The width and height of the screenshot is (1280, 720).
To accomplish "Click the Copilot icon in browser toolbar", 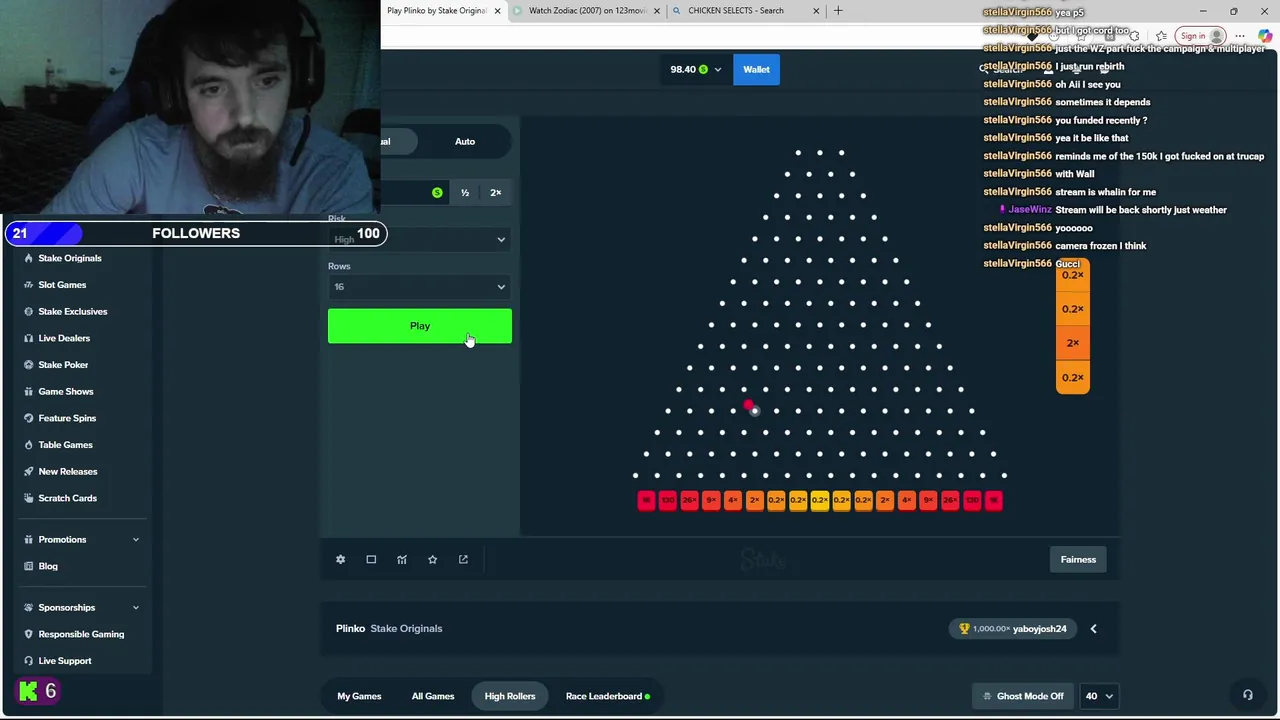I will tap(1266, 36).
